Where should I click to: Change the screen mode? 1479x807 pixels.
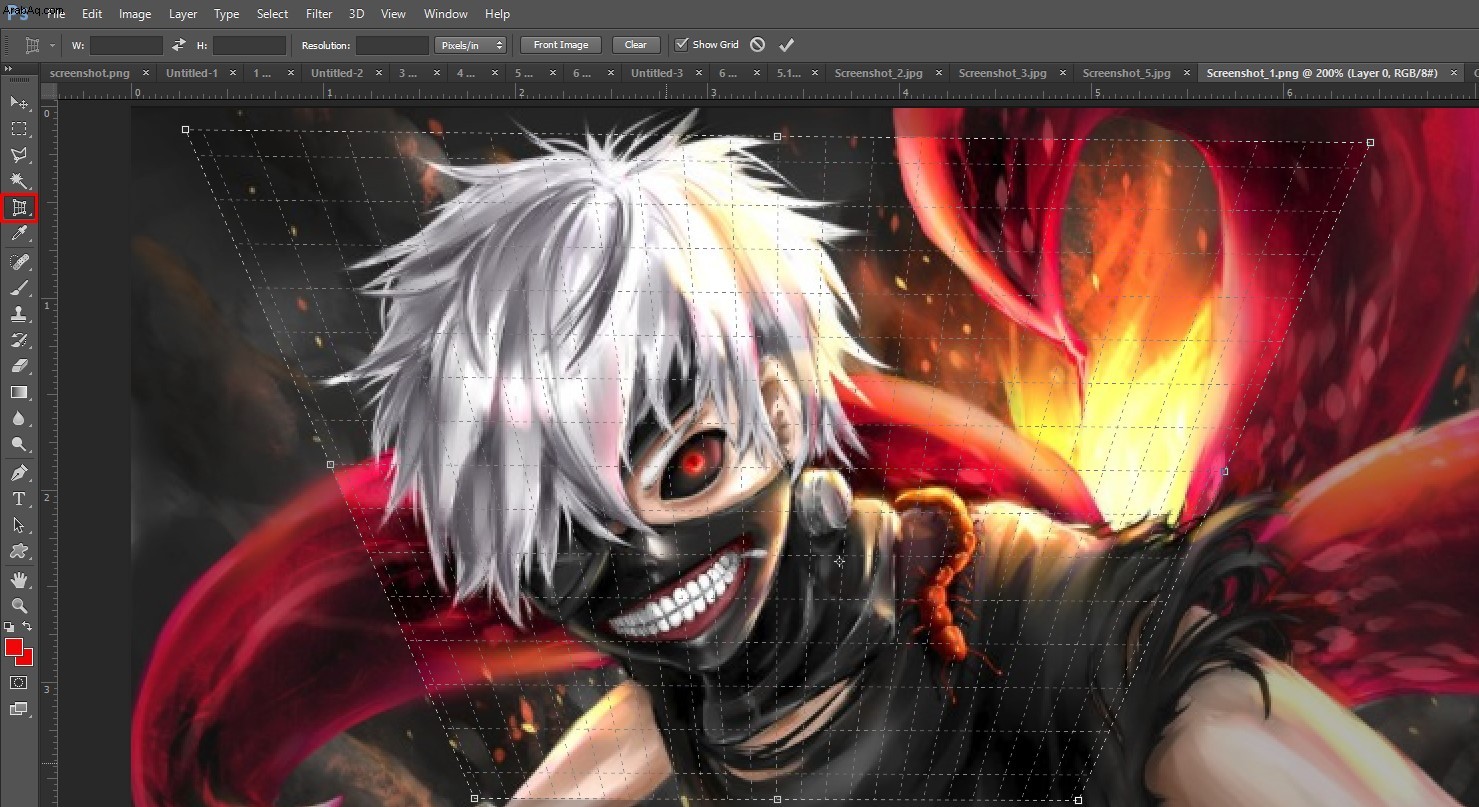coord(19,709)
